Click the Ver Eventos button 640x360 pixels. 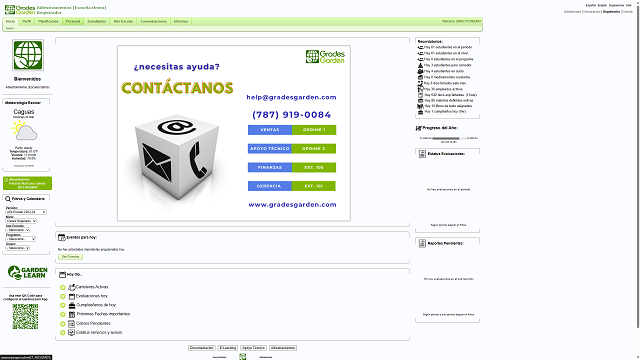(x=70, y=257)
